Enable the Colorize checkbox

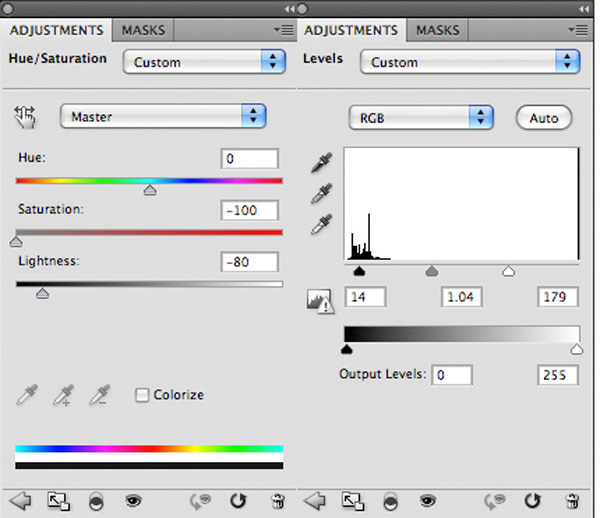142,395
